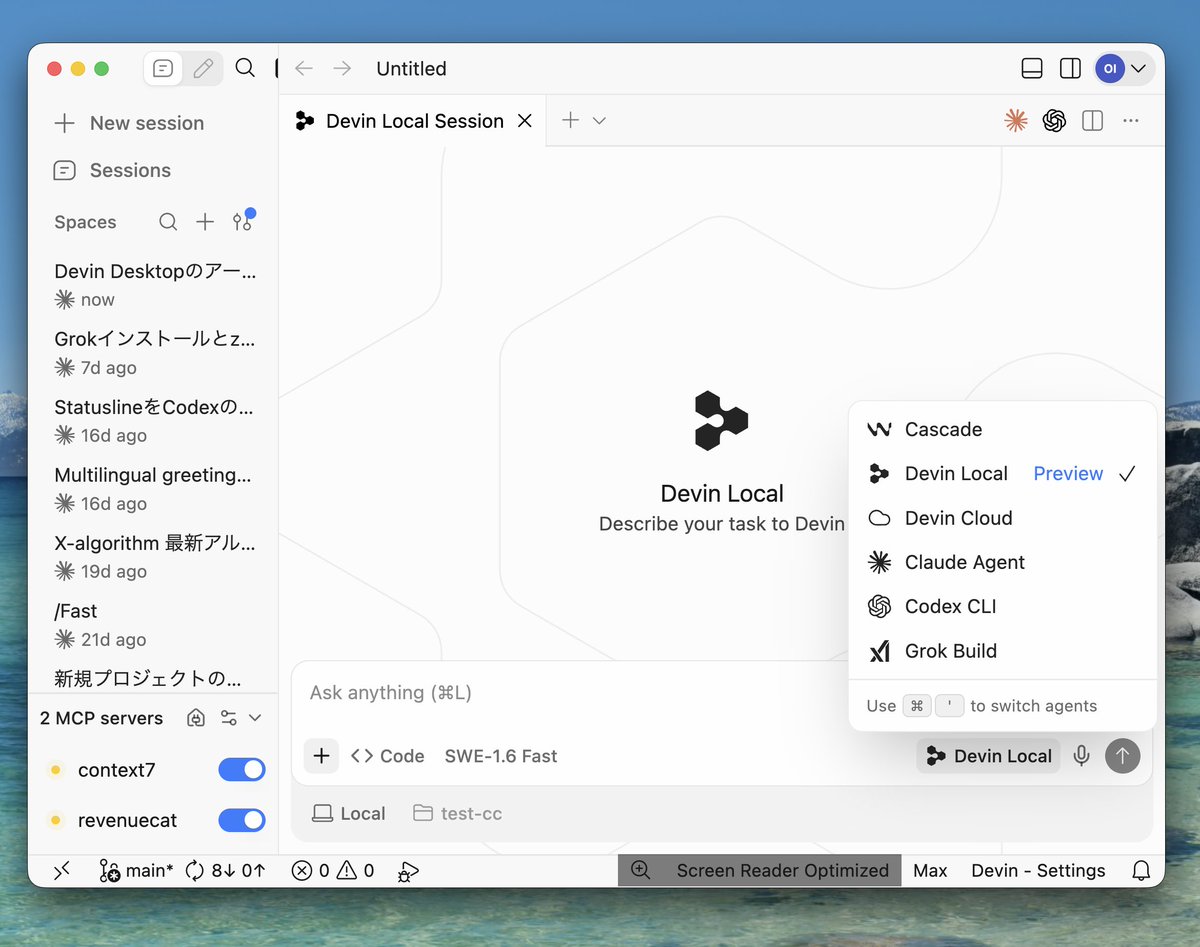1200x947 pixels.
Task: Open the sessions view icon in title bar
Action: (x=164, y=69)
